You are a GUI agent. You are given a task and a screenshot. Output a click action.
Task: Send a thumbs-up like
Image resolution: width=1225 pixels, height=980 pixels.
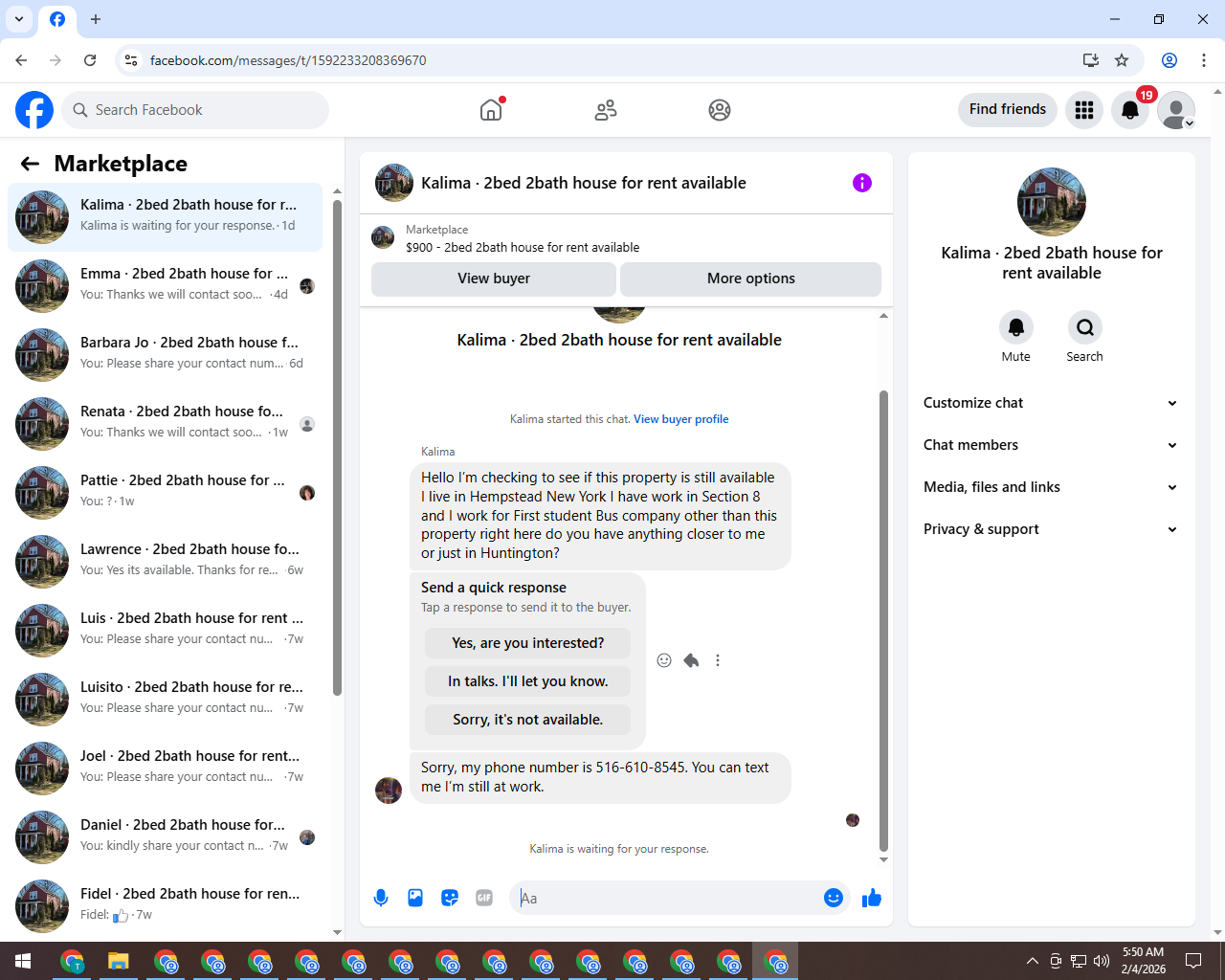pos(872,898)
